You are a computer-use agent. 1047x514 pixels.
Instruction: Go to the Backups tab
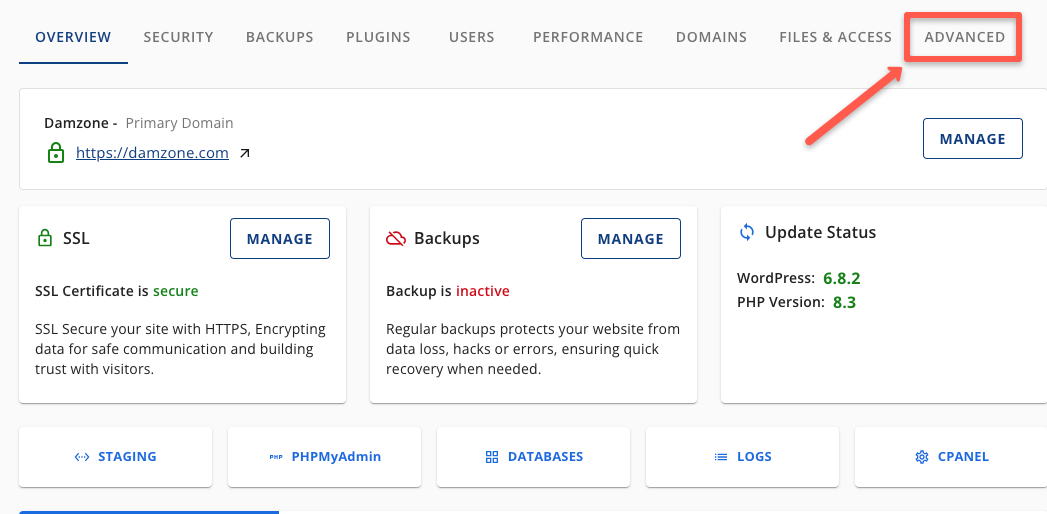point(280,37)
